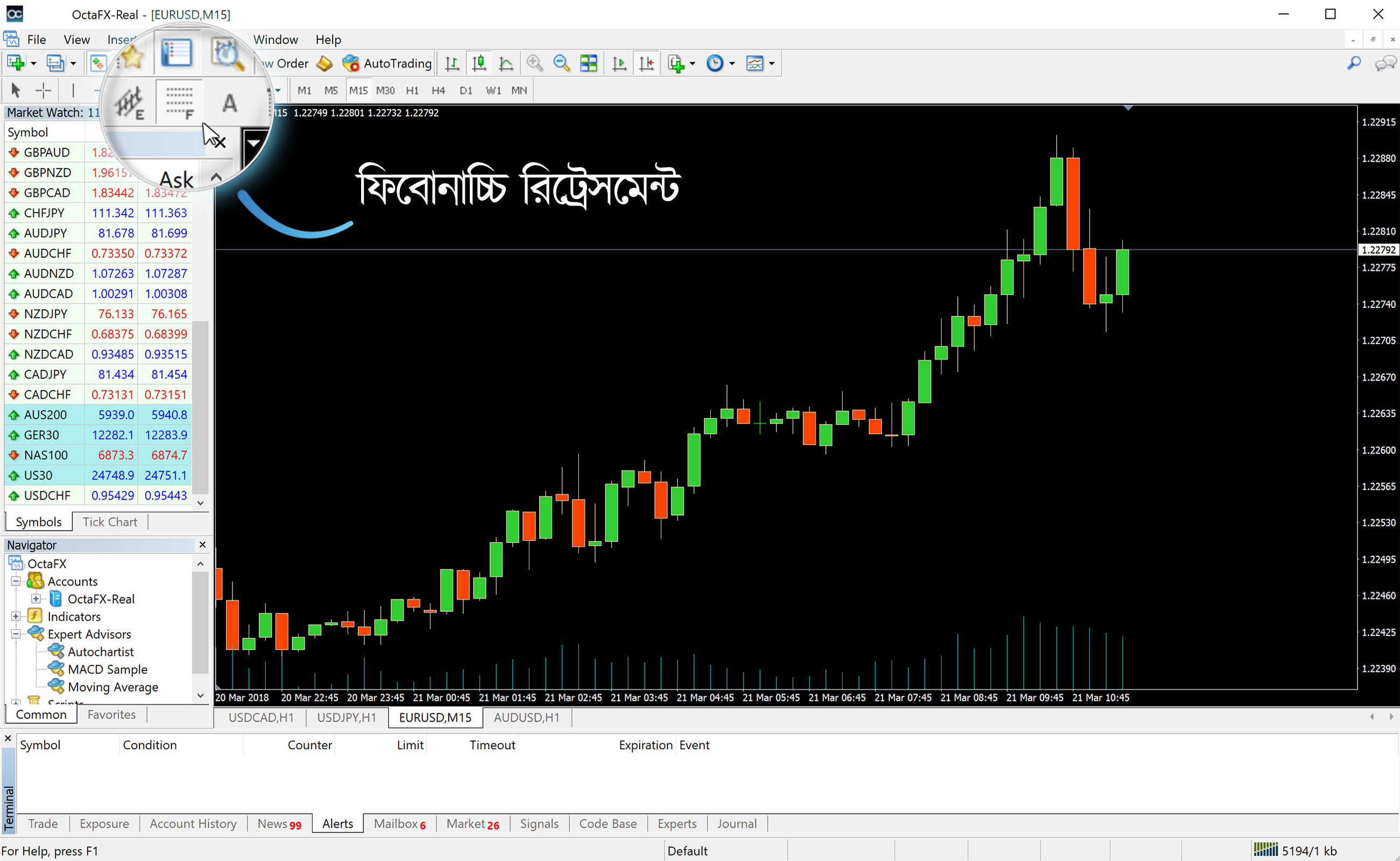Switch chart to candlesticks icon

[x=479, y=63]
